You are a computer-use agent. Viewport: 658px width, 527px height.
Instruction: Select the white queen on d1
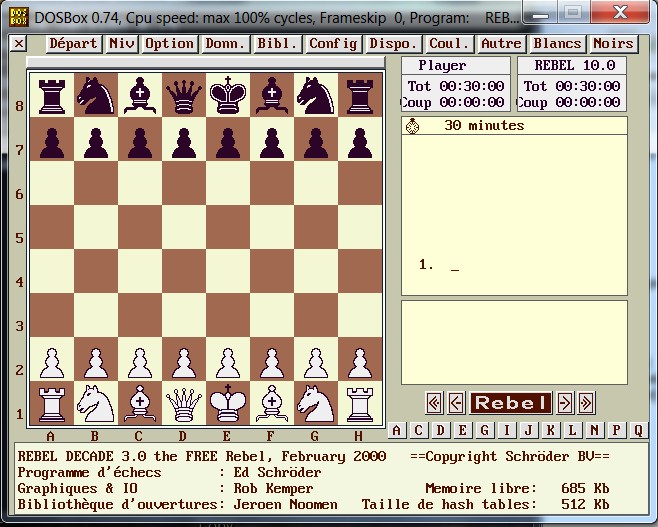pyautogui.click(x=184, y=403)
